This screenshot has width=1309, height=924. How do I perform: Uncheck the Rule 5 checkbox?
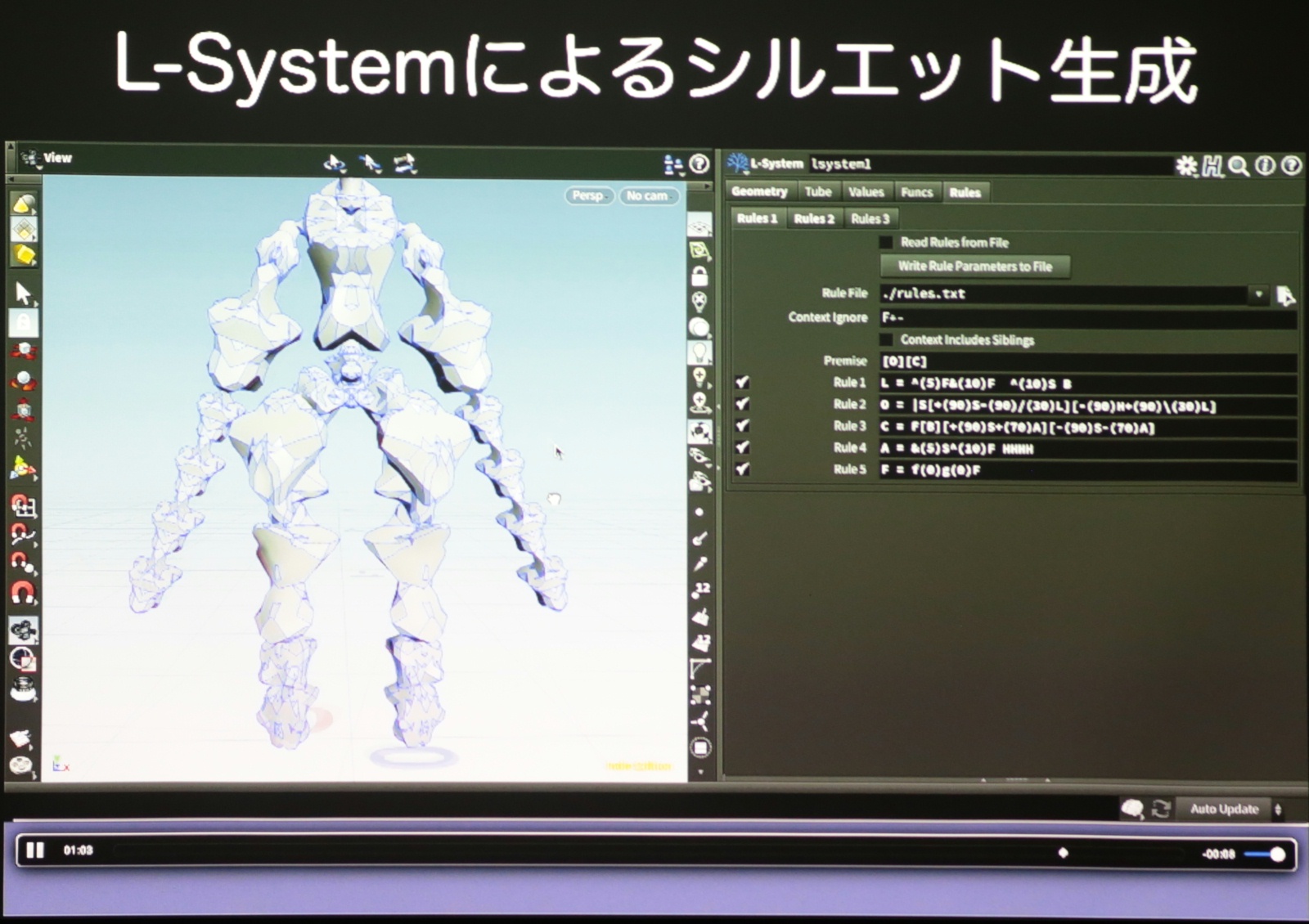coord(742,469)
